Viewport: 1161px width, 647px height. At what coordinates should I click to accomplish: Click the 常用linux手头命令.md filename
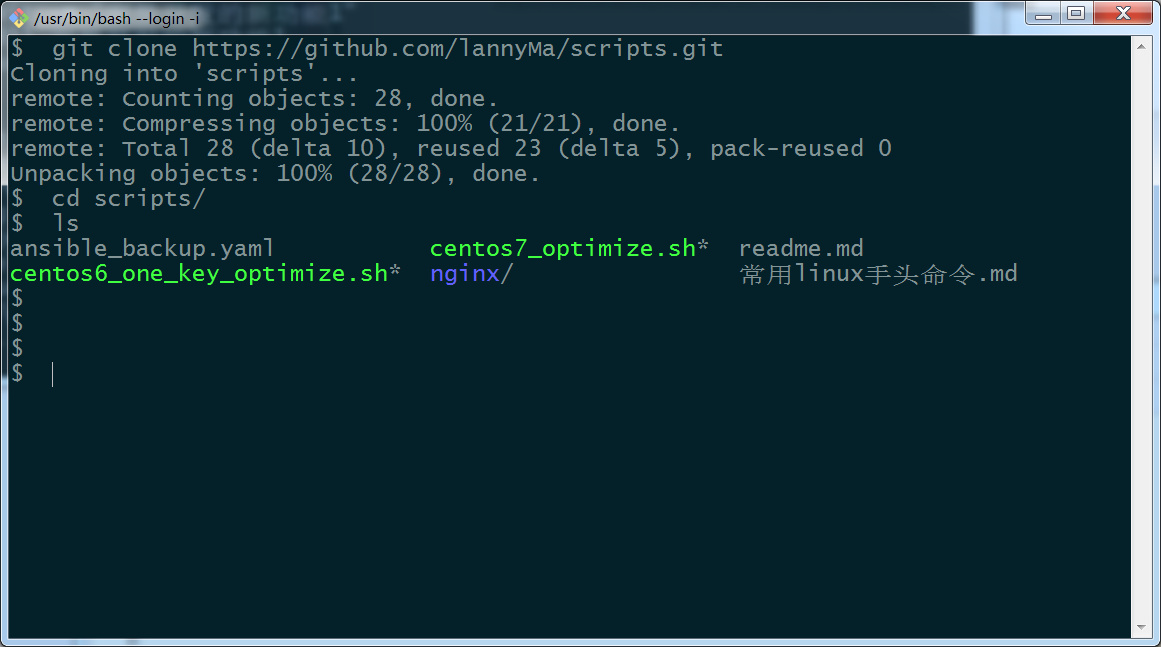(878, 275)
